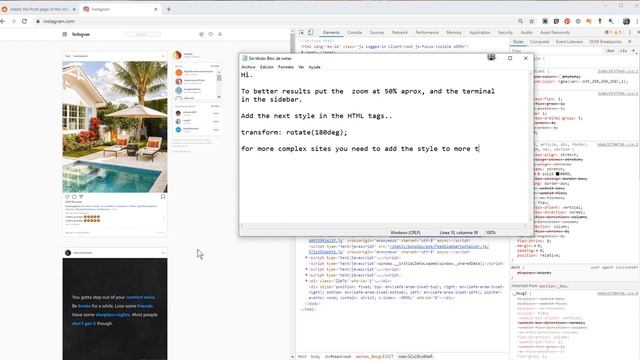This screenshot has width=640, height=360.
Task: Open the DevTools Memory tab
Action: (x=453, y=32)
